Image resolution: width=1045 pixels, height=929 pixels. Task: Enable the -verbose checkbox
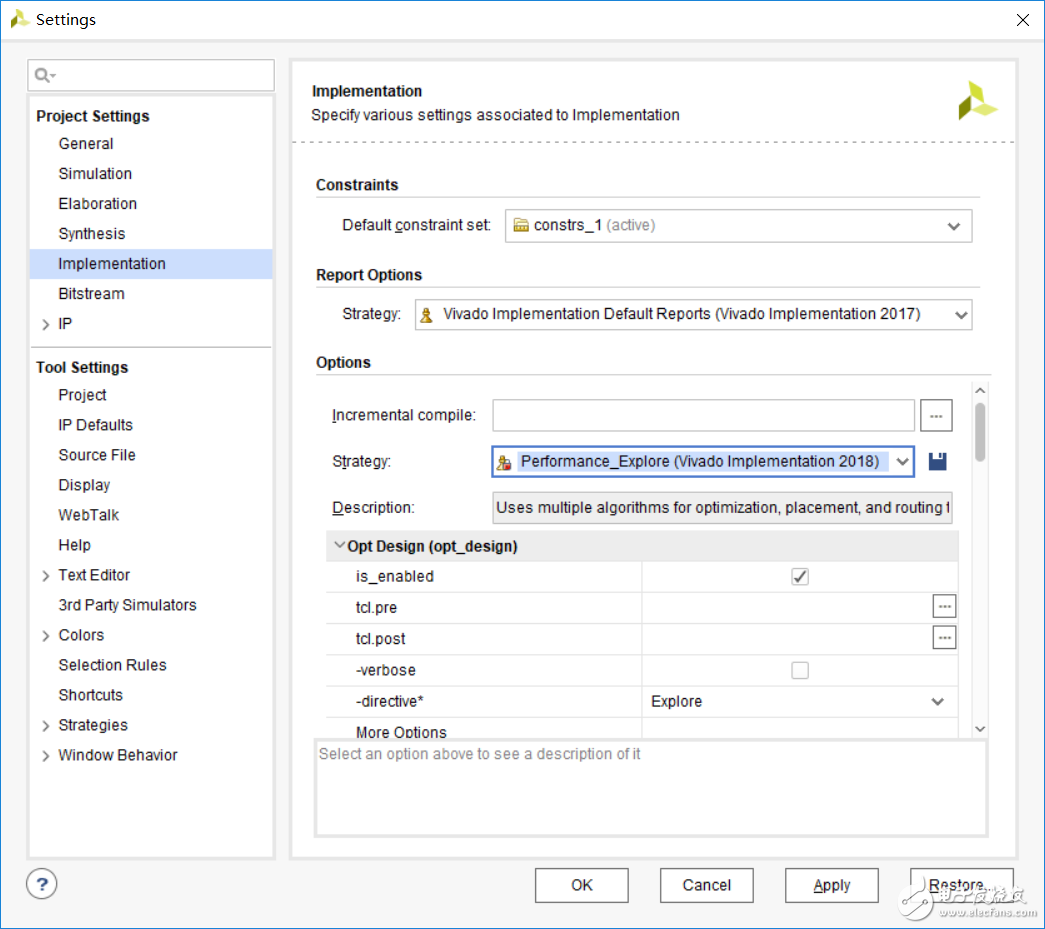800,670
